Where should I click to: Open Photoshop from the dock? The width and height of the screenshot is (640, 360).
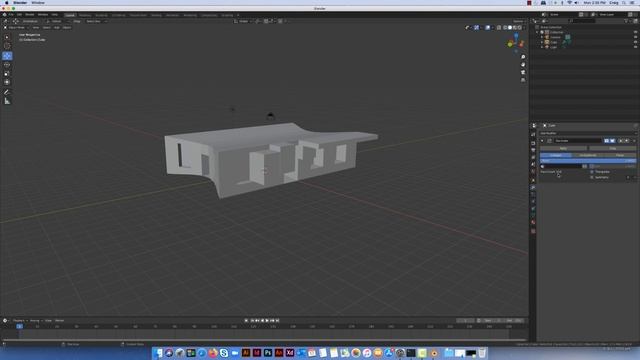[268, 353]
